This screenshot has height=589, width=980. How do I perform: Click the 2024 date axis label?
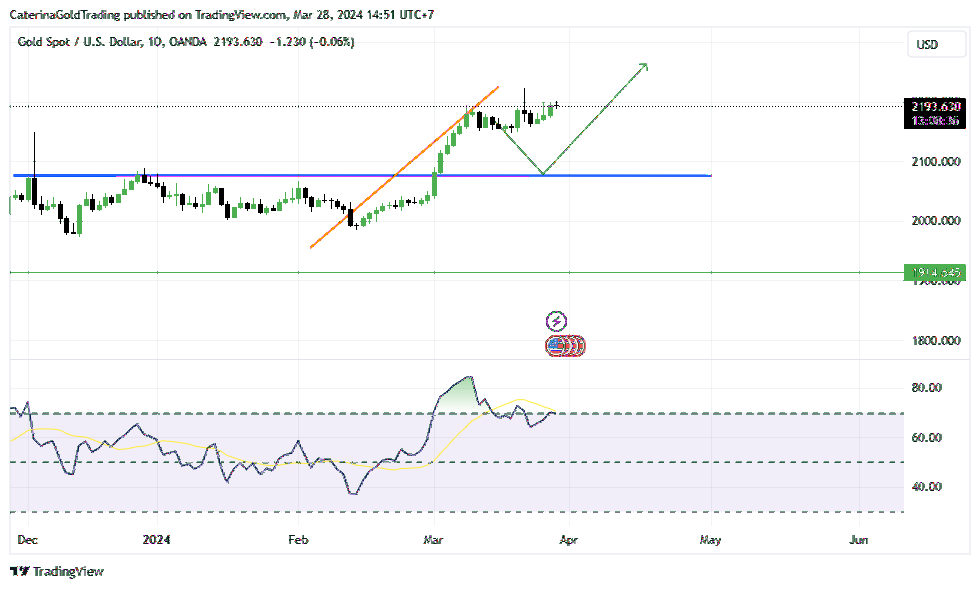[156, 540]
